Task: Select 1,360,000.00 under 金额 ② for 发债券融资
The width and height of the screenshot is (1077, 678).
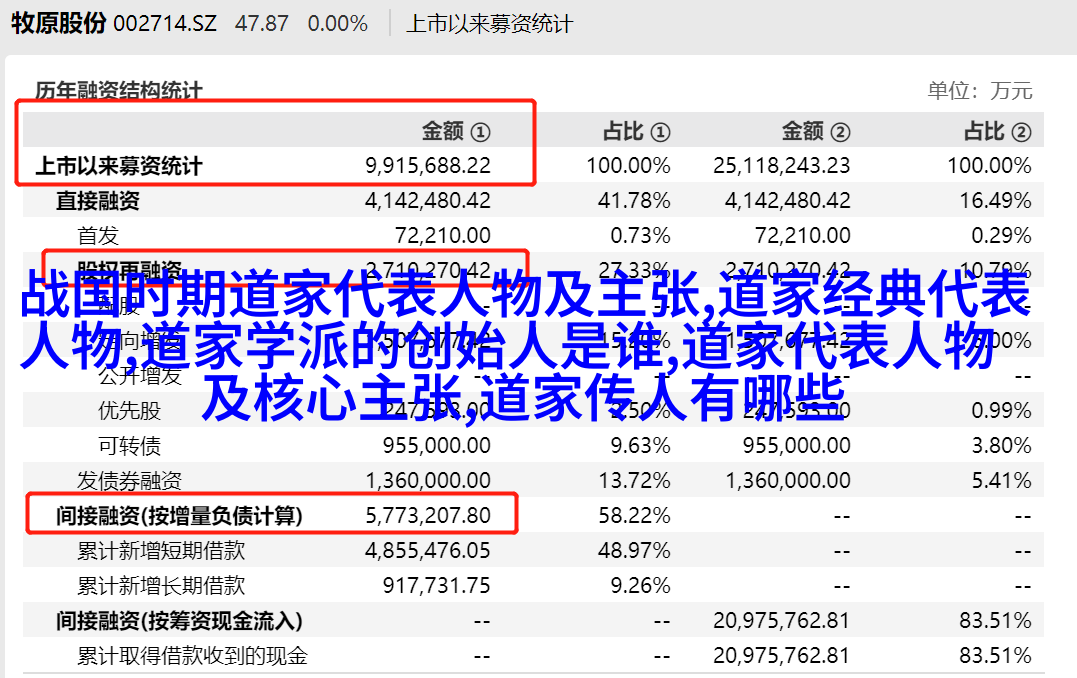Action: coord(788,481)
